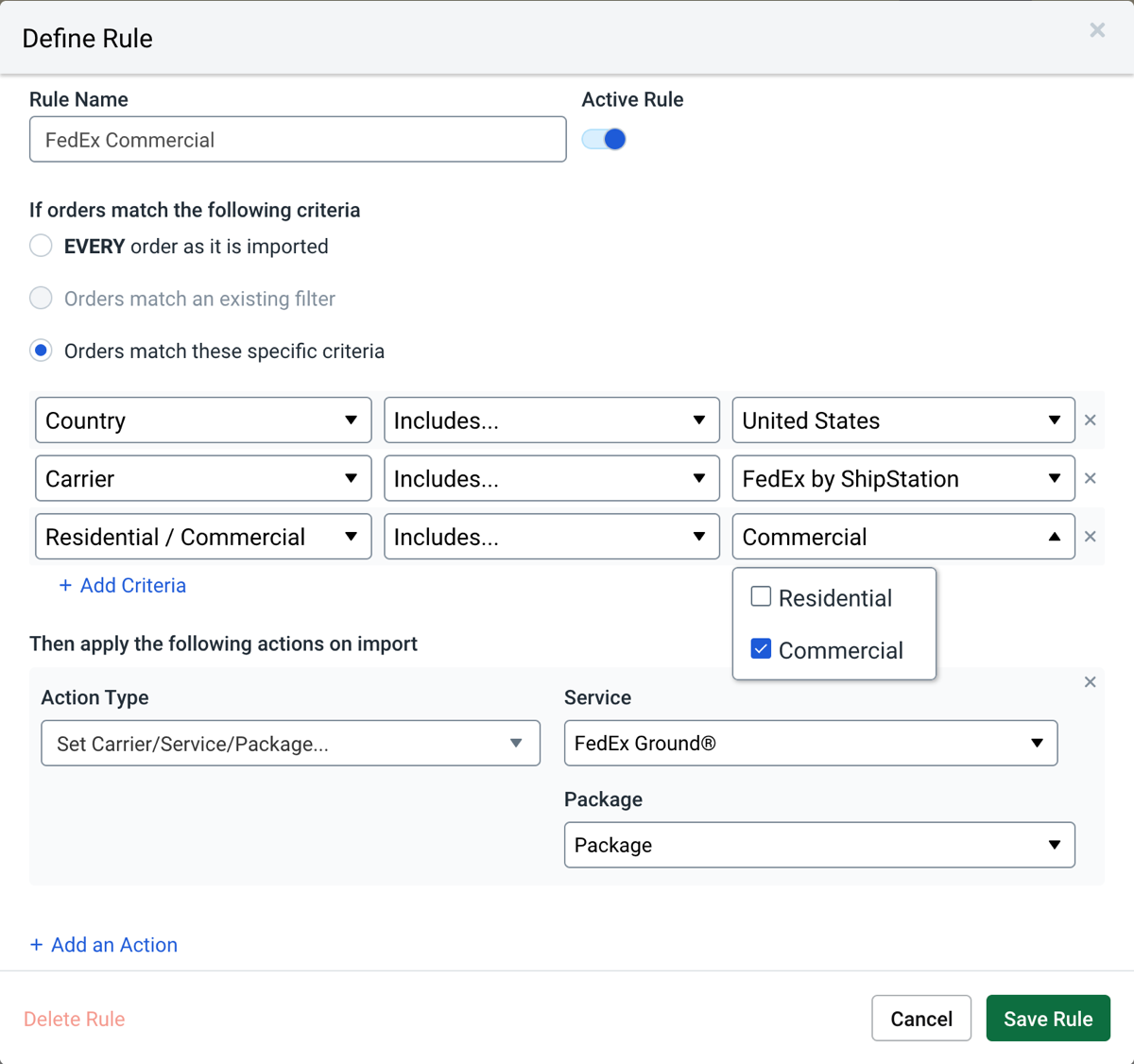Uncheck the Commercial checkbox
Screen dimensions: 1134x1064
[761, 649]
